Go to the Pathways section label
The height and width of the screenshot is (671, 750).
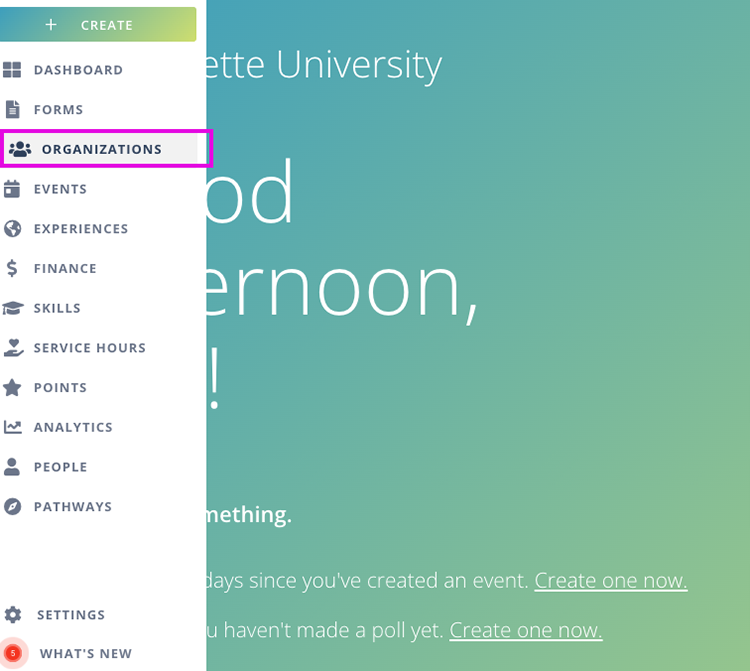click(x=73, y=507)
